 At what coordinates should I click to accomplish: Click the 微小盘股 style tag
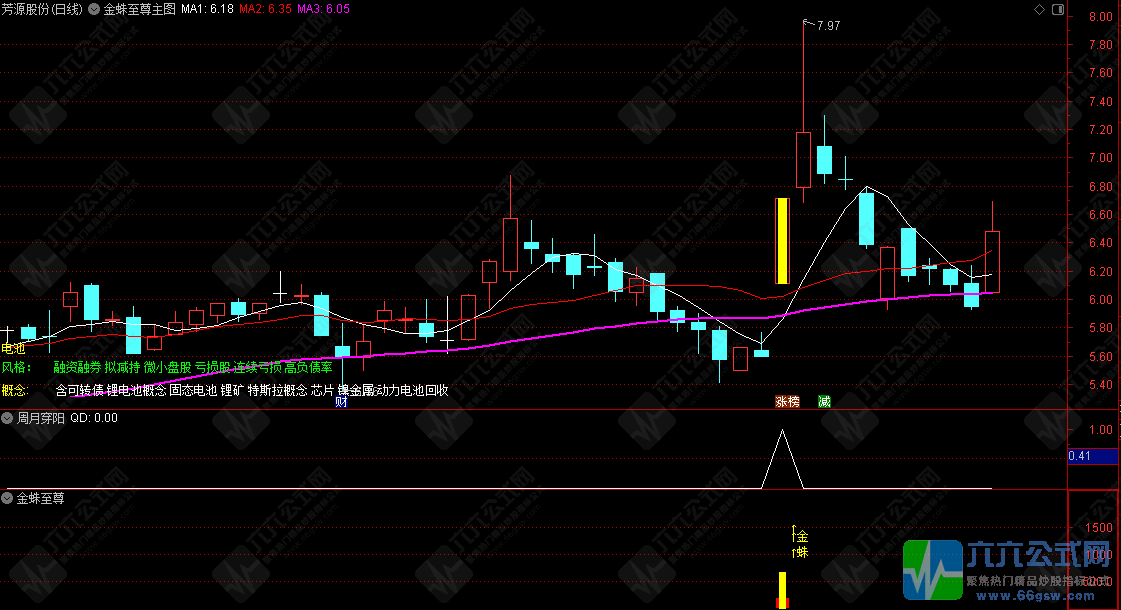click(x=167, y=368)
